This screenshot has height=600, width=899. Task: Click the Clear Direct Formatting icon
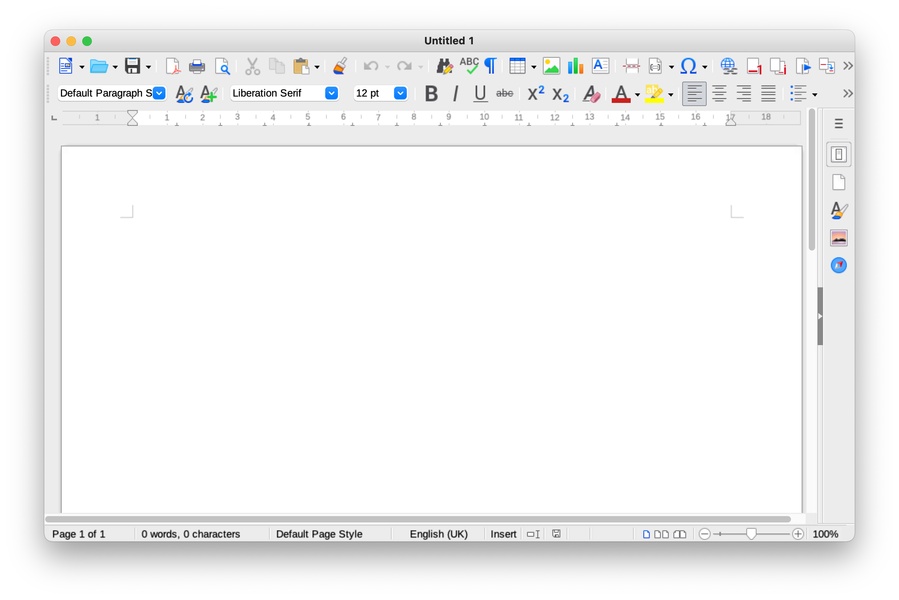point(591,94)
